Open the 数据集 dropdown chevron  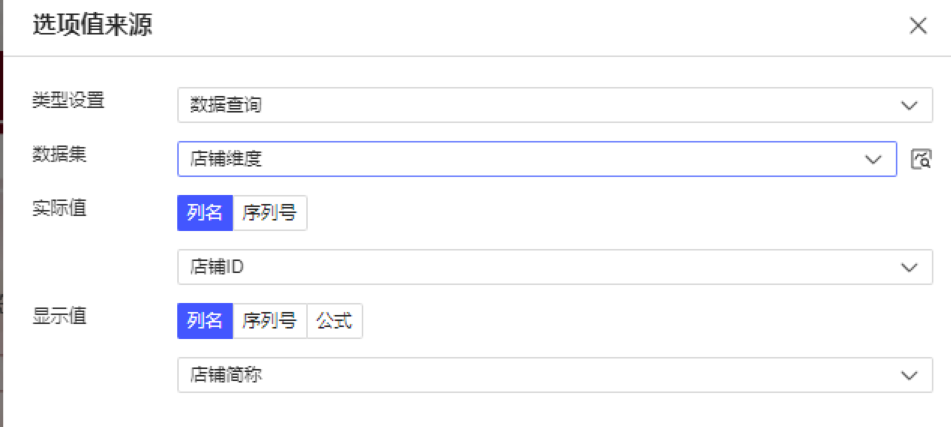tap(873, 160)
